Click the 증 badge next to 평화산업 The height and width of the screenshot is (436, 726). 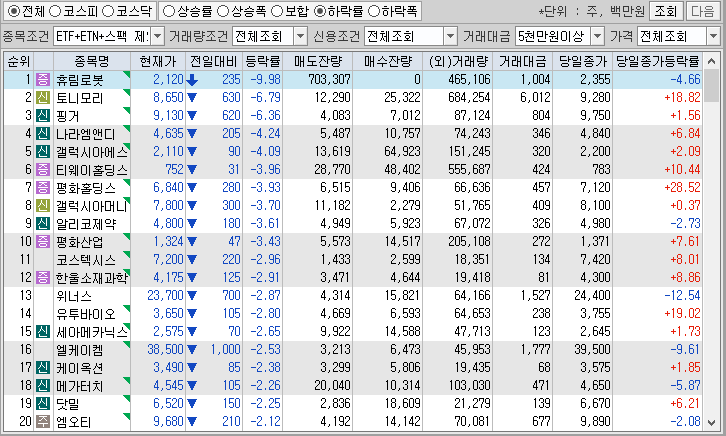[x=43, y=242]
